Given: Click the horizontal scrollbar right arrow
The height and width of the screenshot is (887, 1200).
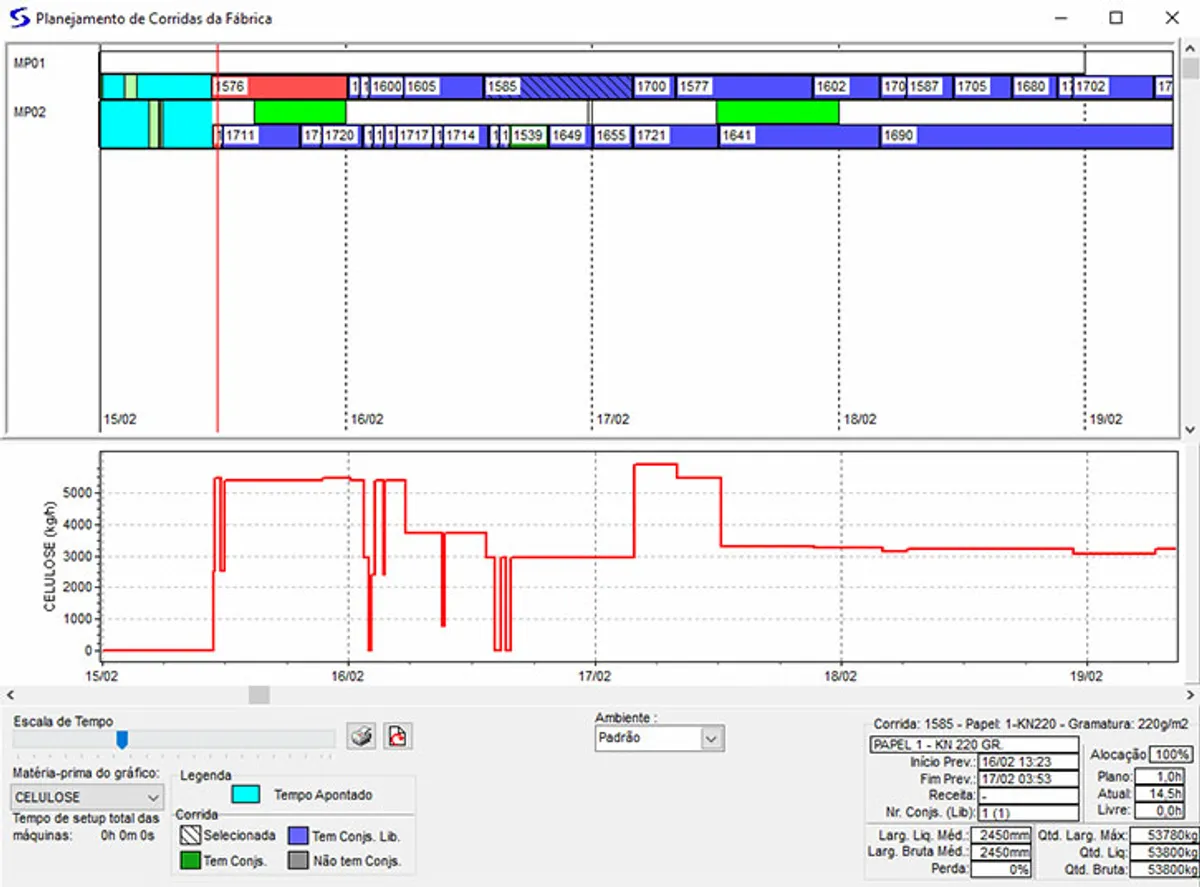Looking at the screenshot, I should pyautogui.click(x=1189, y=694).
